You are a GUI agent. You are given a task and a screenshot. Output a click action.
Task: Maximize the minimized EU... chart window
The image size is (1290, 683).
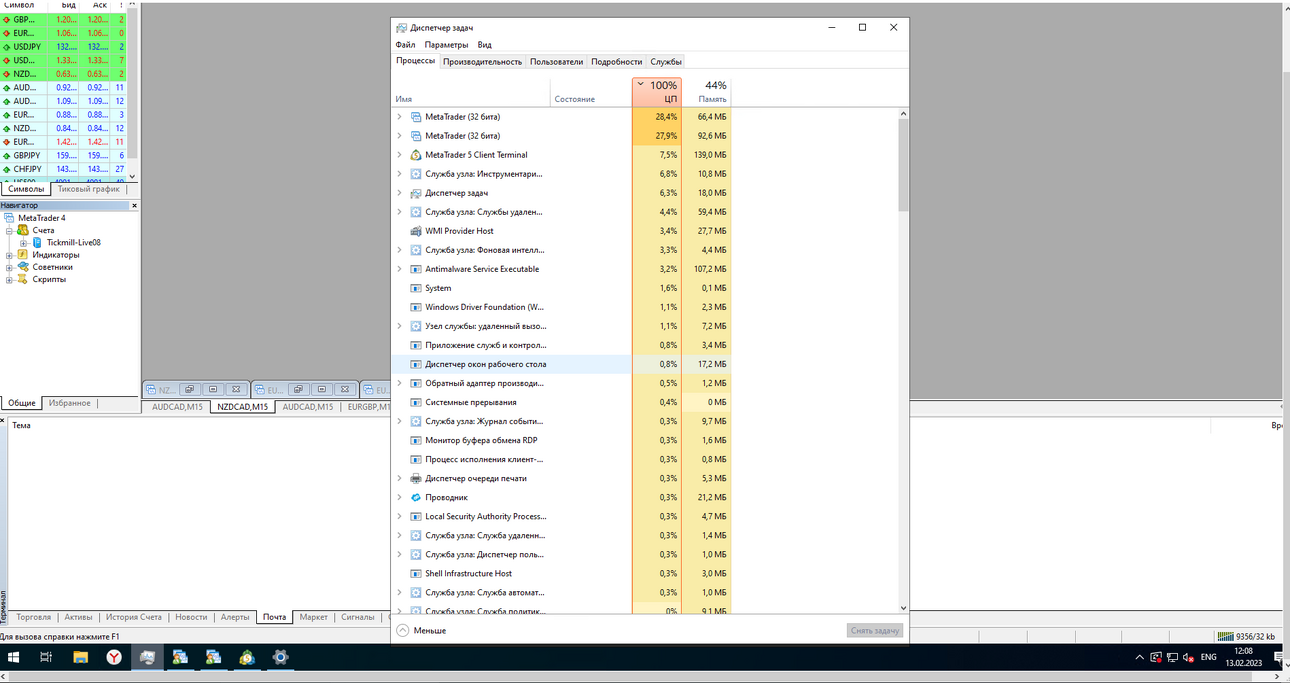[321, 389]
